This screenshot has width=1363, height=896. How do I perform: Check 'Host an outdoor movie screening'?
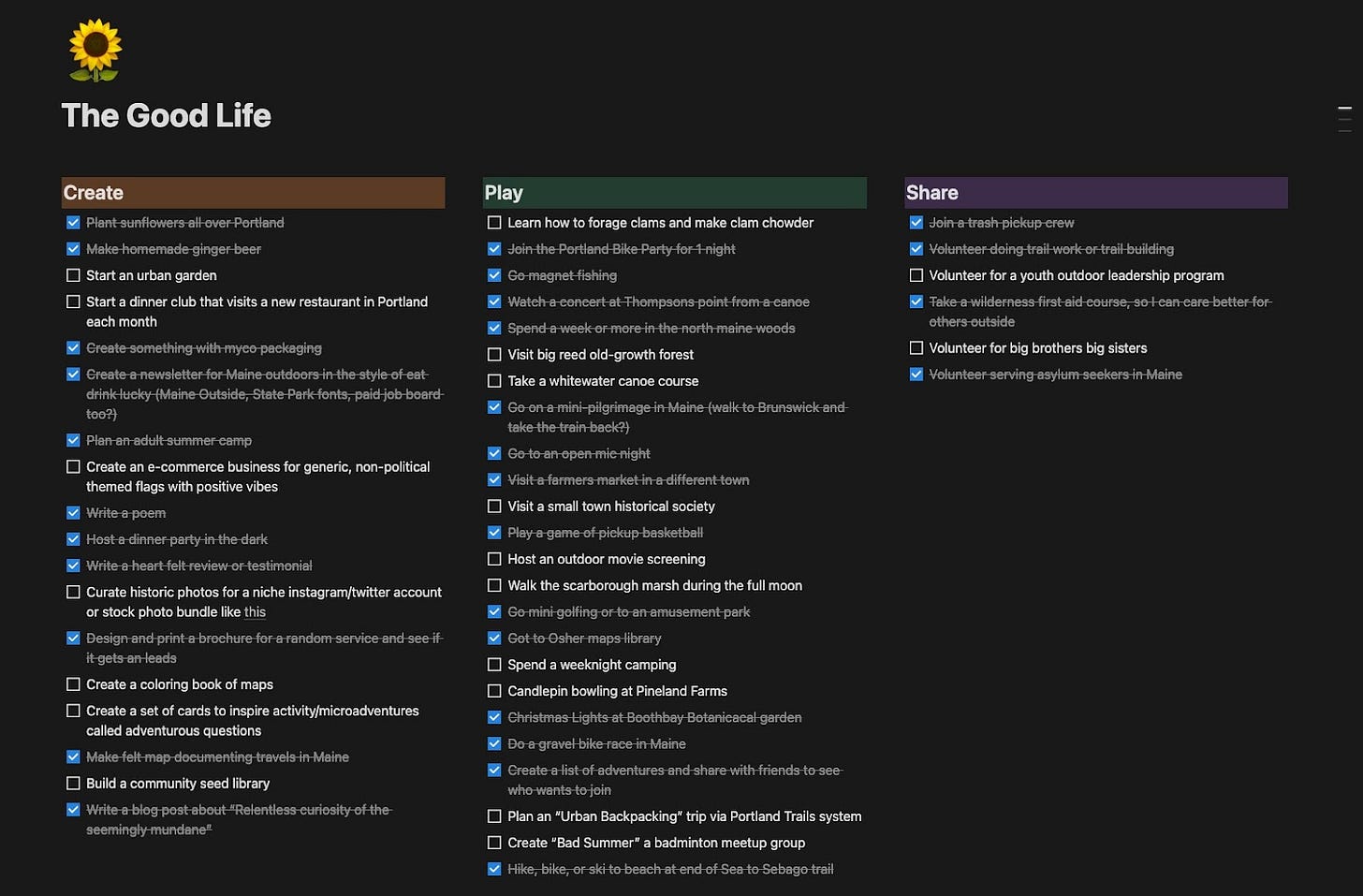pos(494,559)
